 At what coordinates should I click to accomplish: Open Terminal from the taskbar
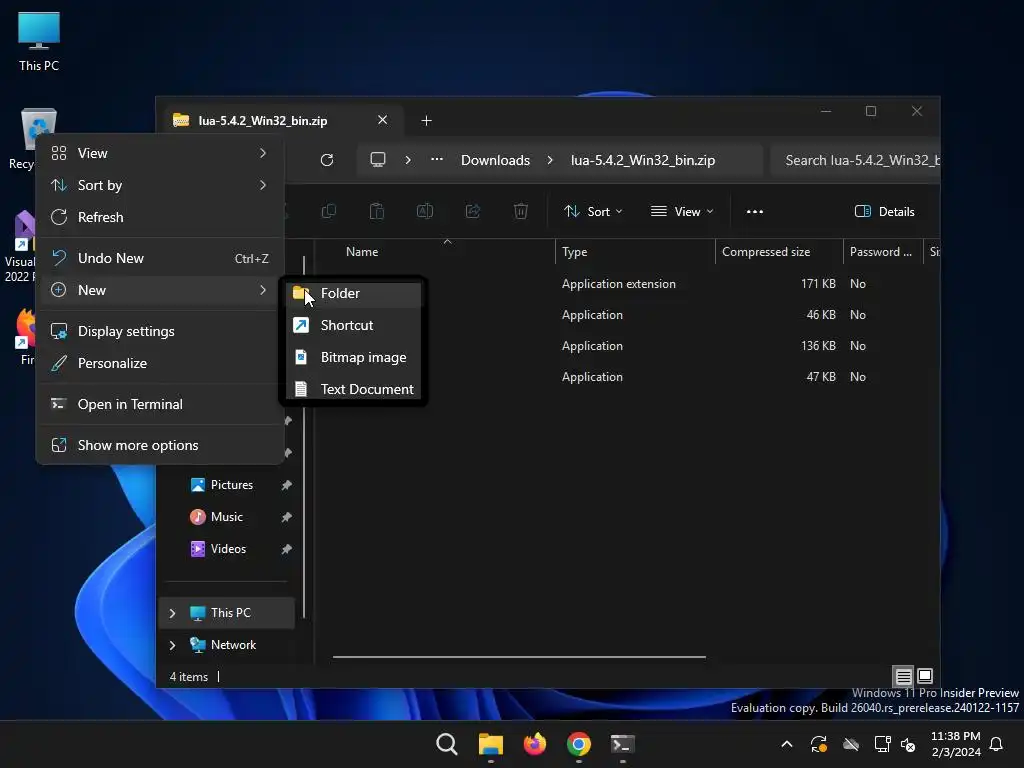622,744
